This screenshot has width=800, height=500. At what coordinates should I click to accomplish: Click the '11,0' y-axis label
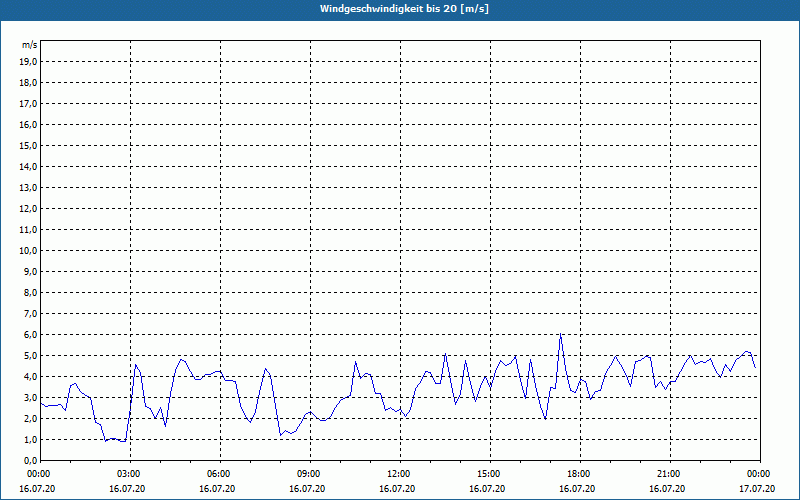click(x=29, y=230)
